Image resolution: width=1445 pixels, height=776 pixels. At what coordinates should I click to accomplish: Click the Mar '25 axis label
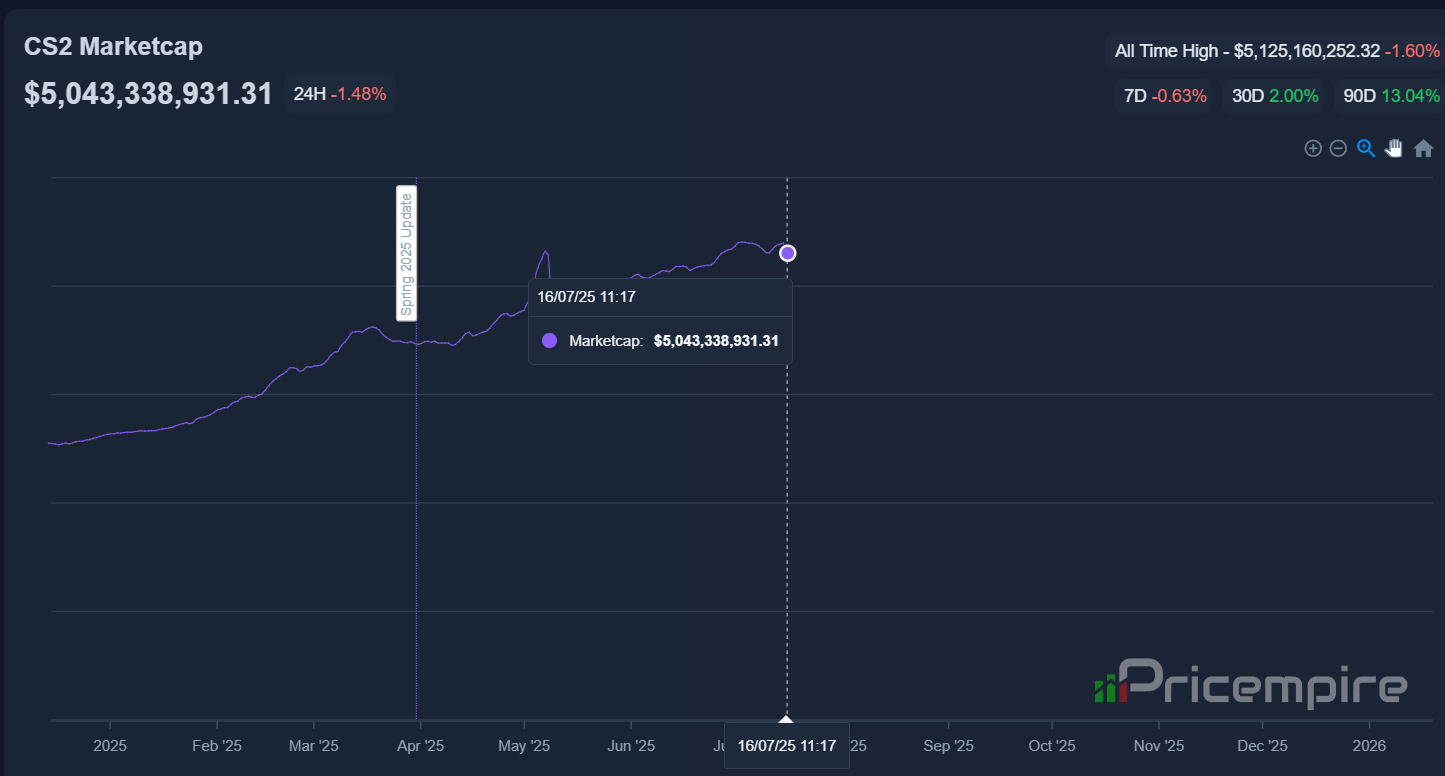[314, 745]
